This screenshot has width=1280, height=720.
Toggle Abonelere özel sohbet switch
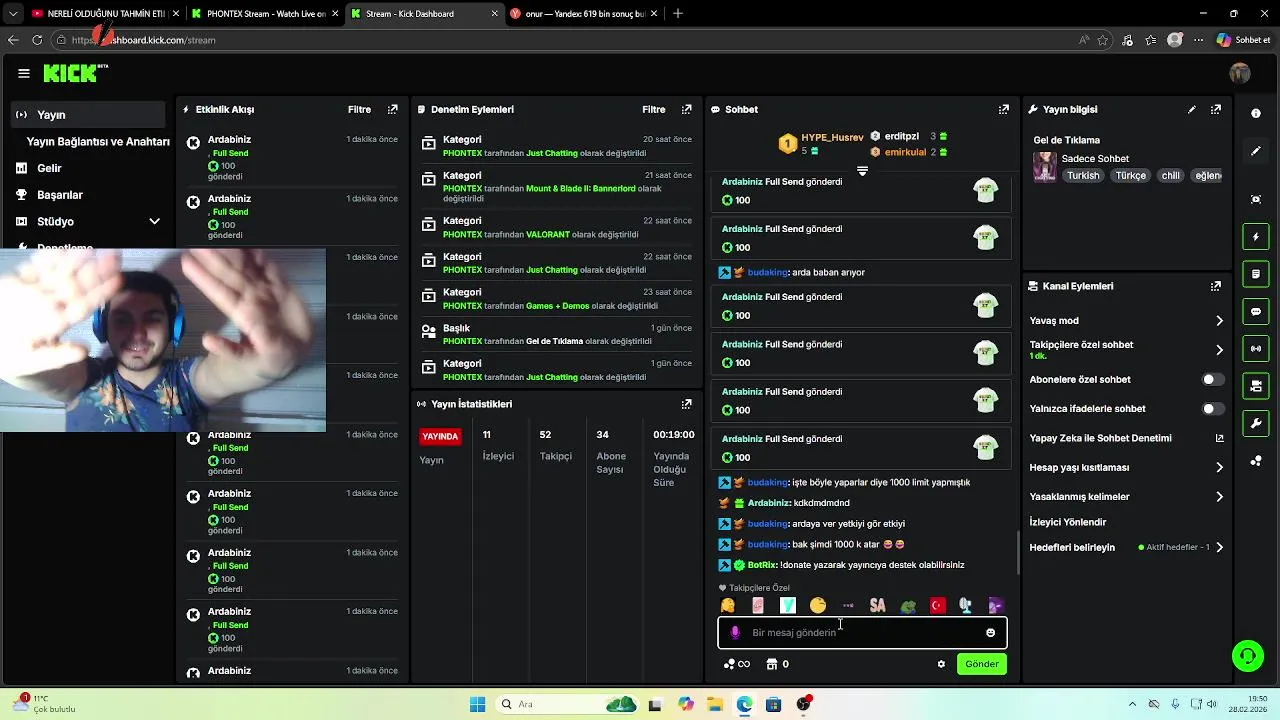coord(1213,380)
